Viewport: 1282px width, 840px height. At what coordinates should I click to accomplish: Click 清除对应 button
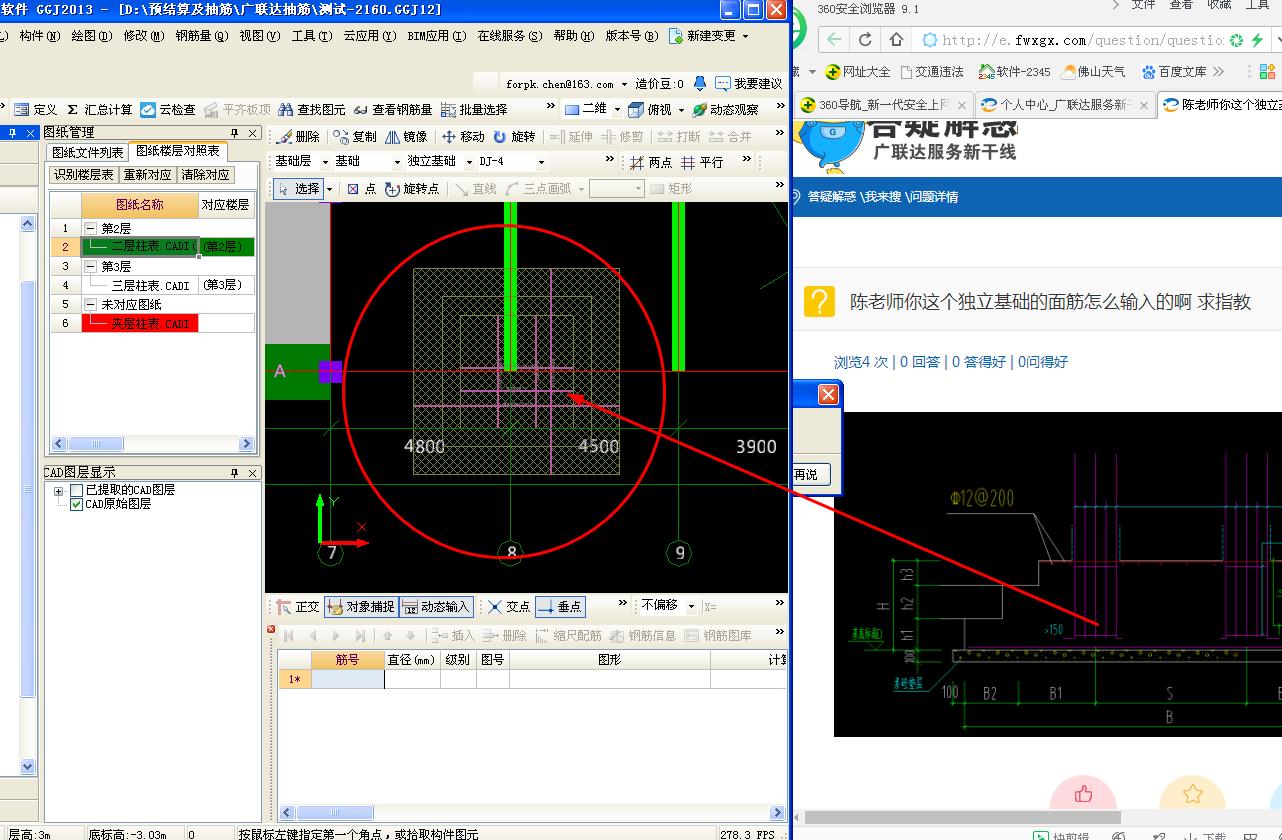point(206,175)
